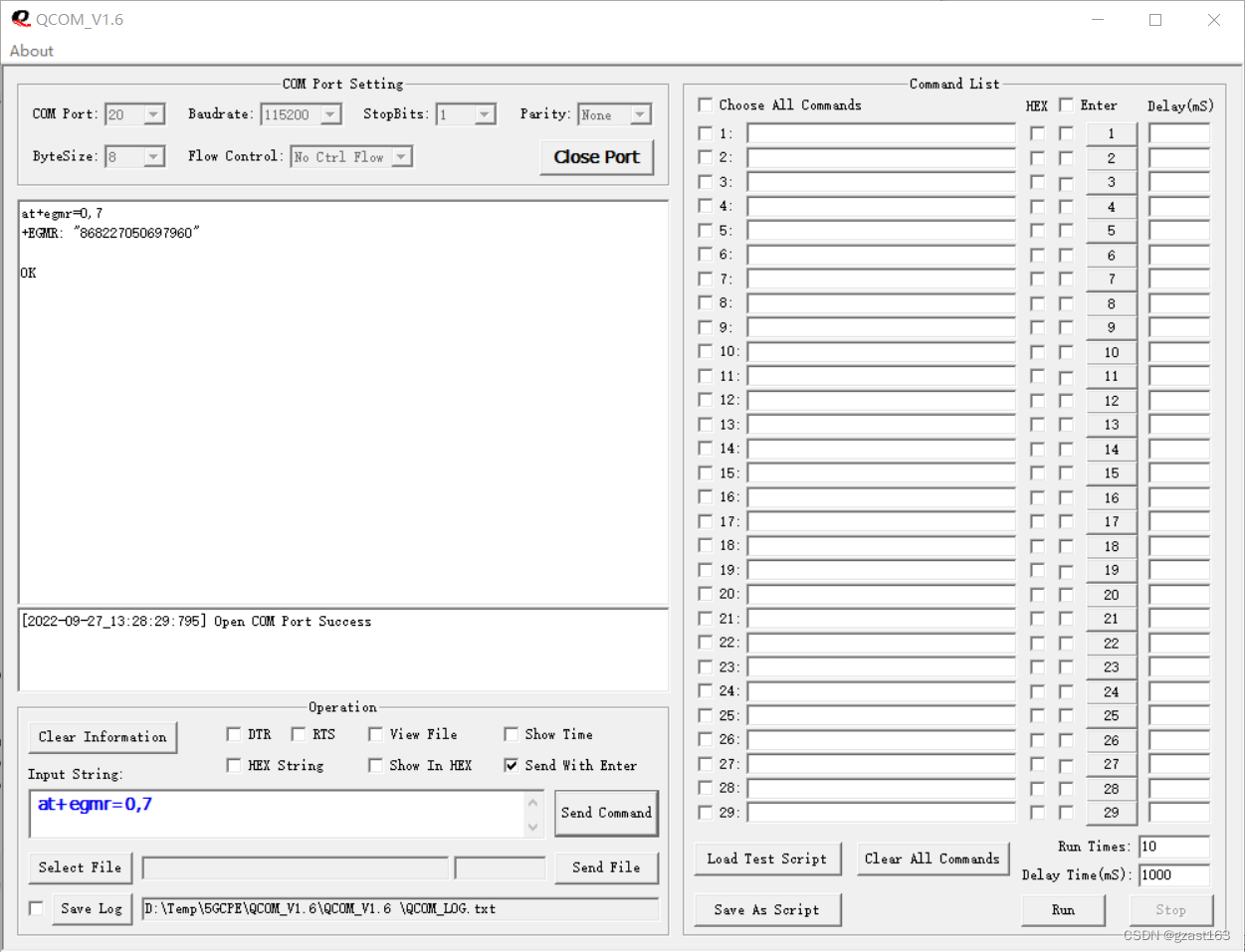Click the Load Test Script button
The height and width of the screenshot is (952, 1245).
pyautogui.click(x=767, y=858)
